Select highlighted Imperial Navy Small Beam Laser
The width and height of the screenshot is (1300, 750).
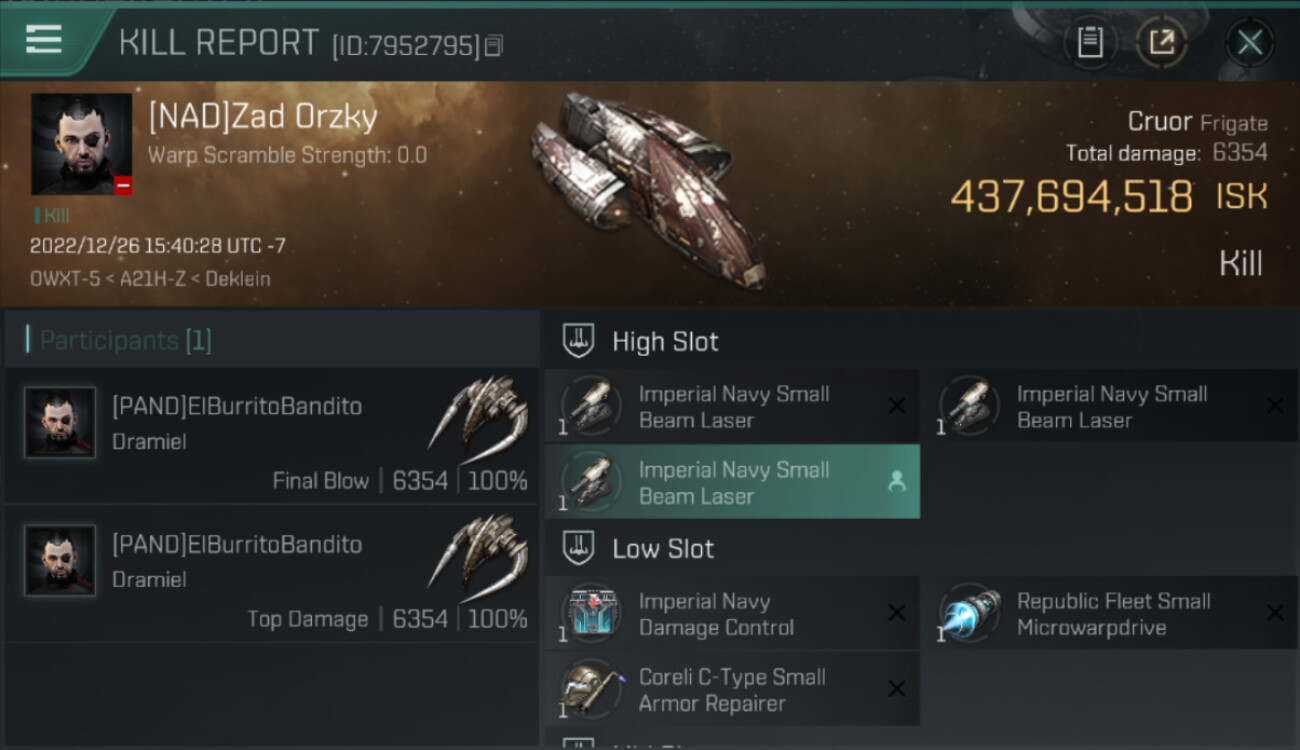[x=732, y=482]
